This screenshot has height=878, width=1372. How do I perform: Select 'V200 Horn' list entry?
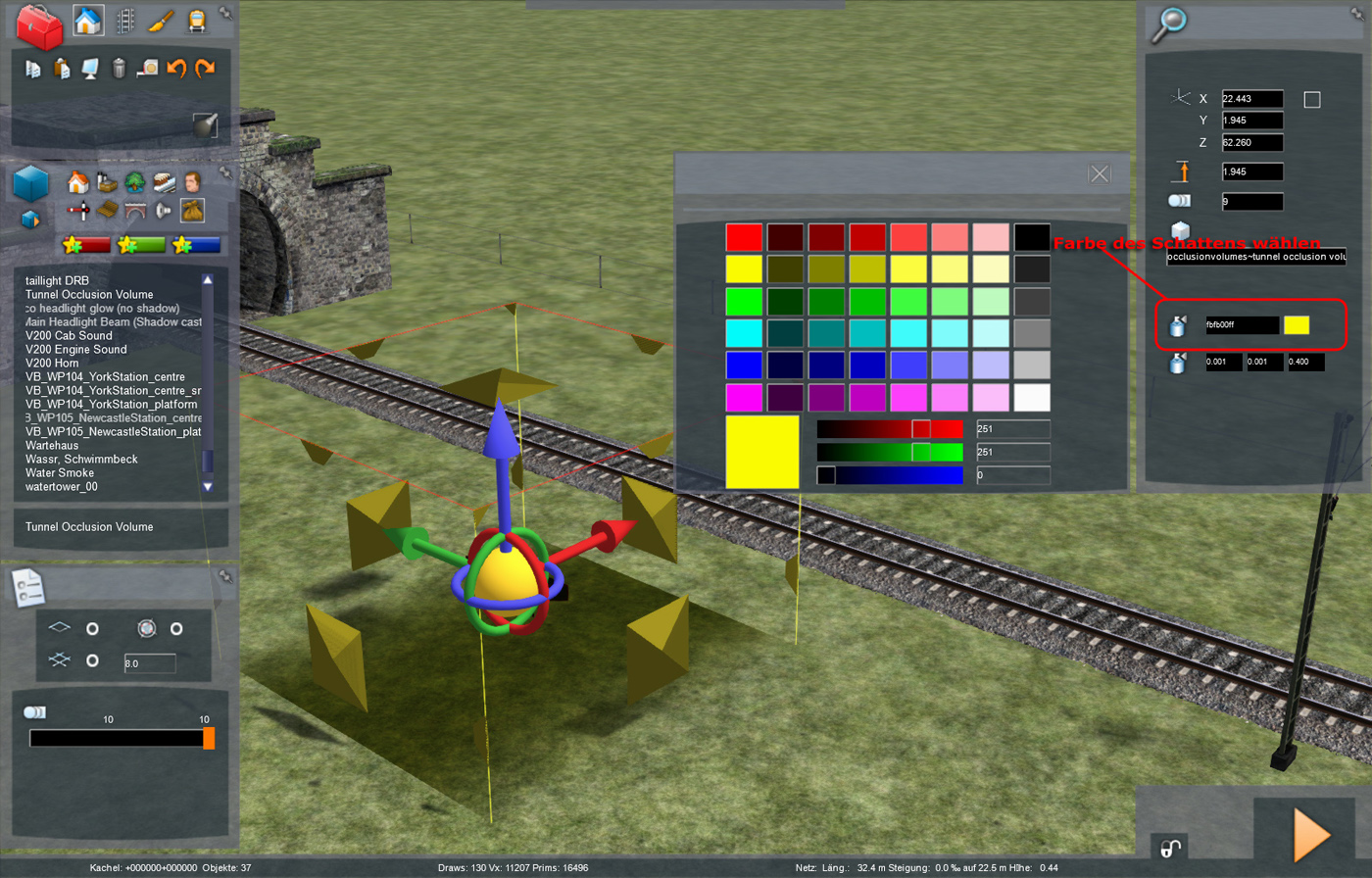(52, 363)
